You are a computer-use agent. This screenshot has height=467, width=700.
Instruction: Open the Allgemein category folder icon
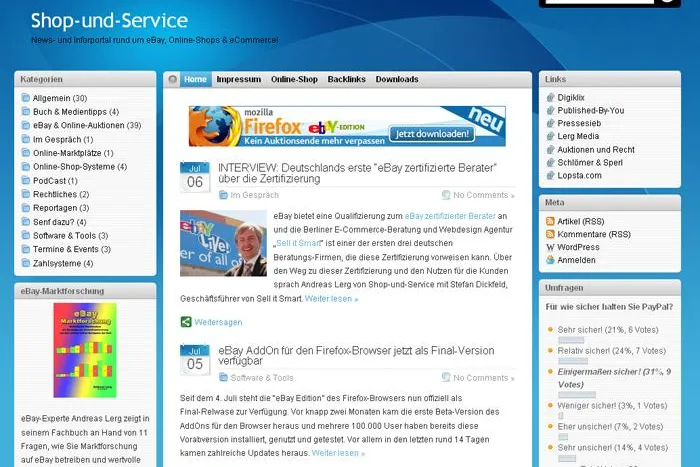[x=26, y=98]
